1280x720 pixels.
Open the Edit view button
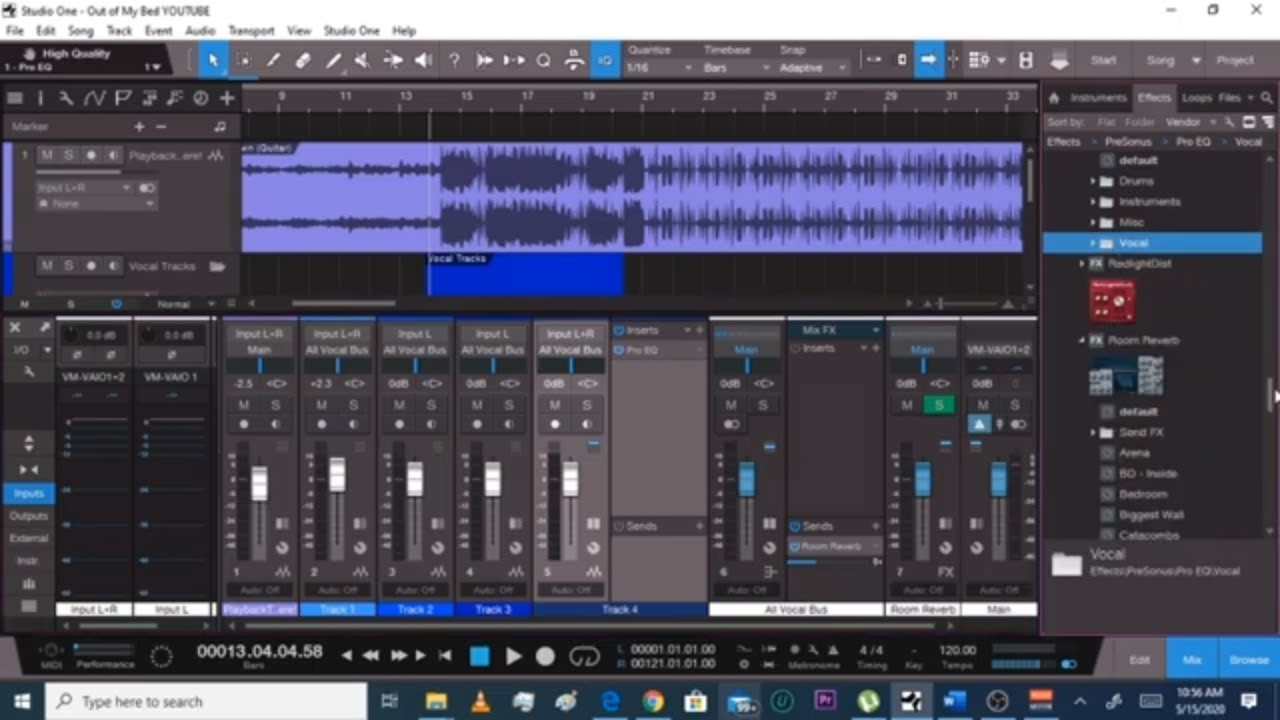pyautogui.click(x=1139, y=660)
